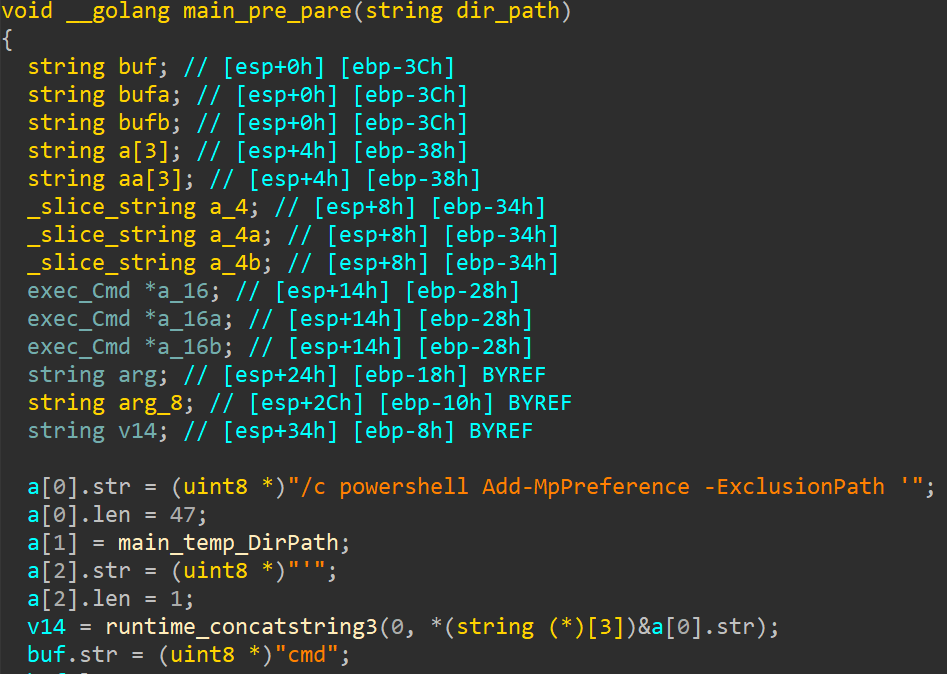The height and width of the screenshot is (674, 947).
Task: Click the a_4 _slice_string variable
Action: click(x=229, y=207)
